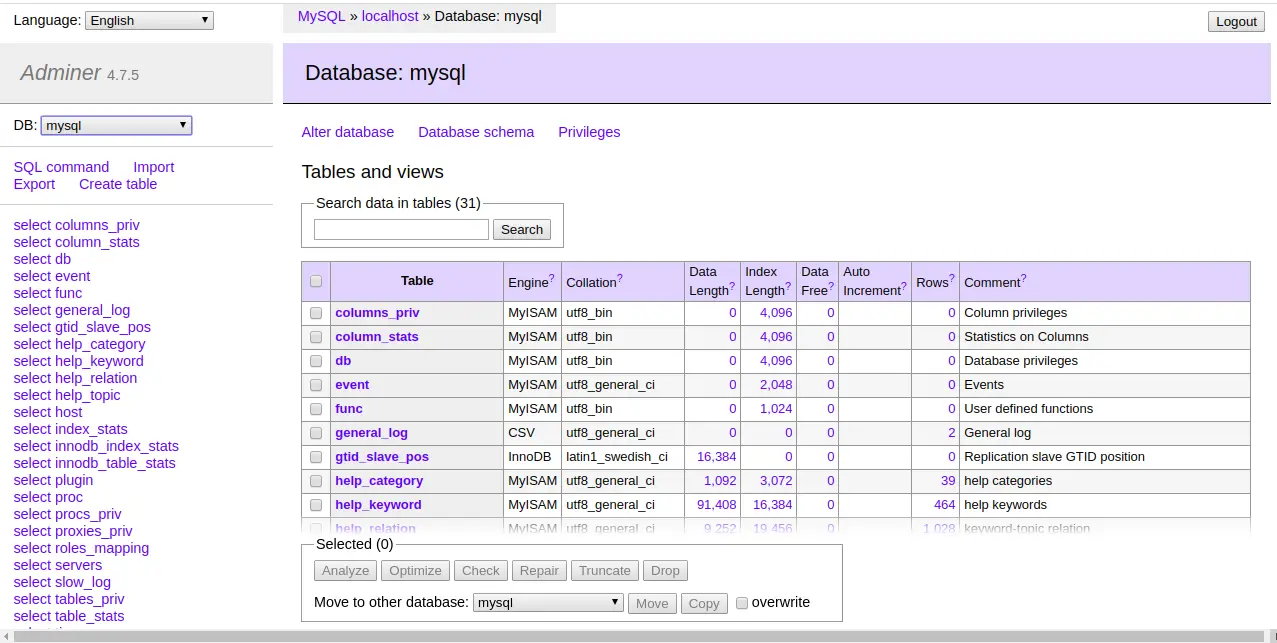Check the func table checkbox
Viewport: 1277px width, 643px height.
316,409
